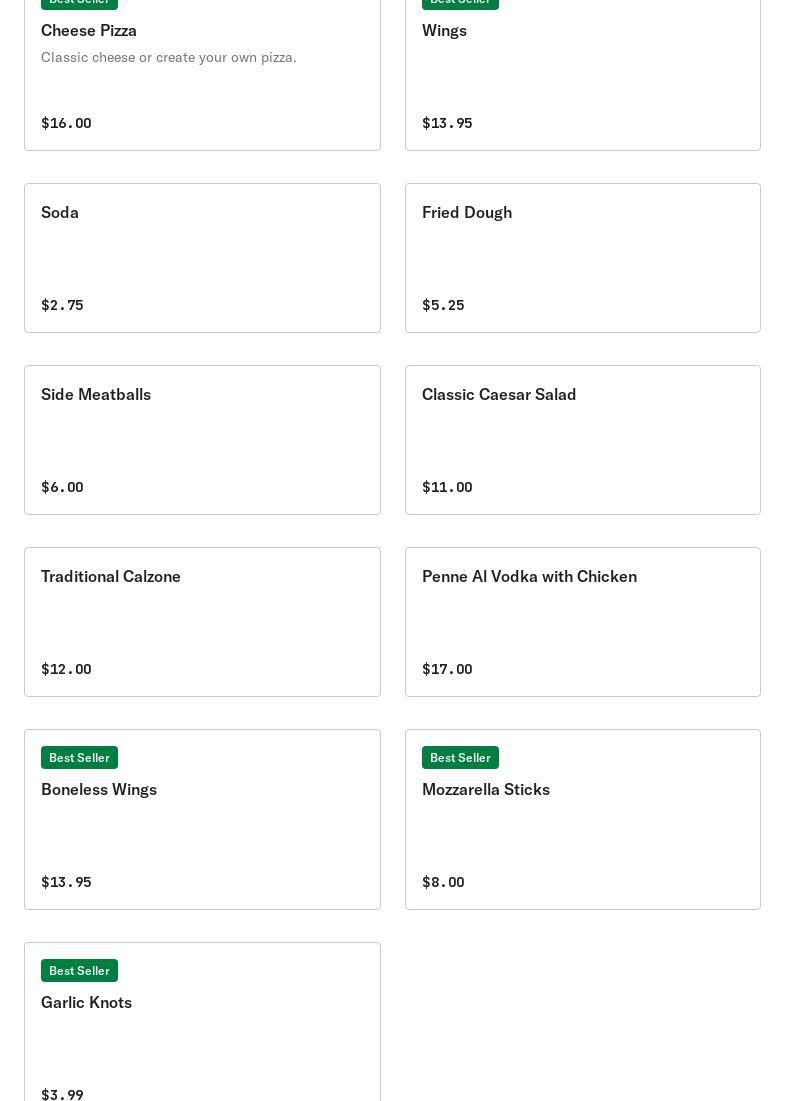The height and width of the screenshot is (1101, 785).
Task: Select the Mozzarella Sticks title
Action: pos(486,790)
